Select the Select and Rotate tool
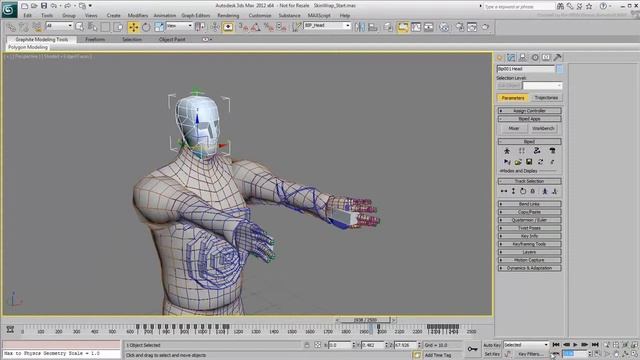 click(x=146, y=27)
